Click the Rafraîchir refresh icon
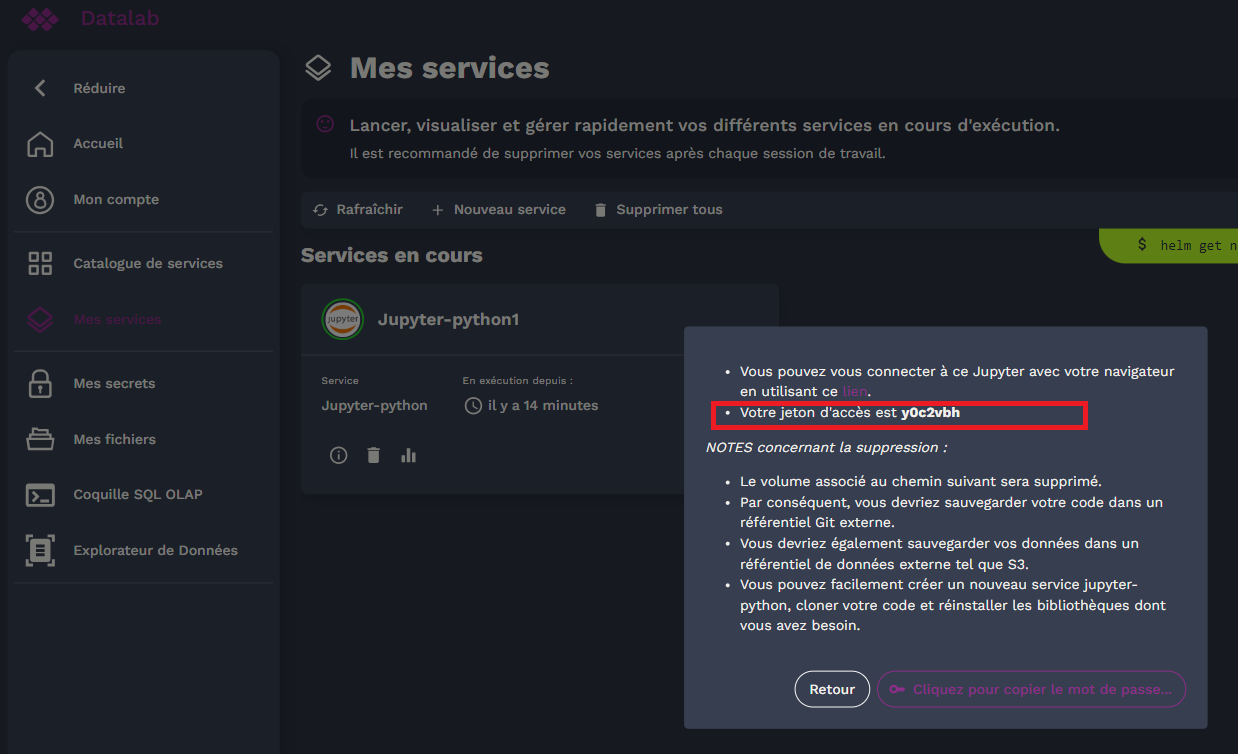This screenshot has width=1238, height=754. coord(319,209)
